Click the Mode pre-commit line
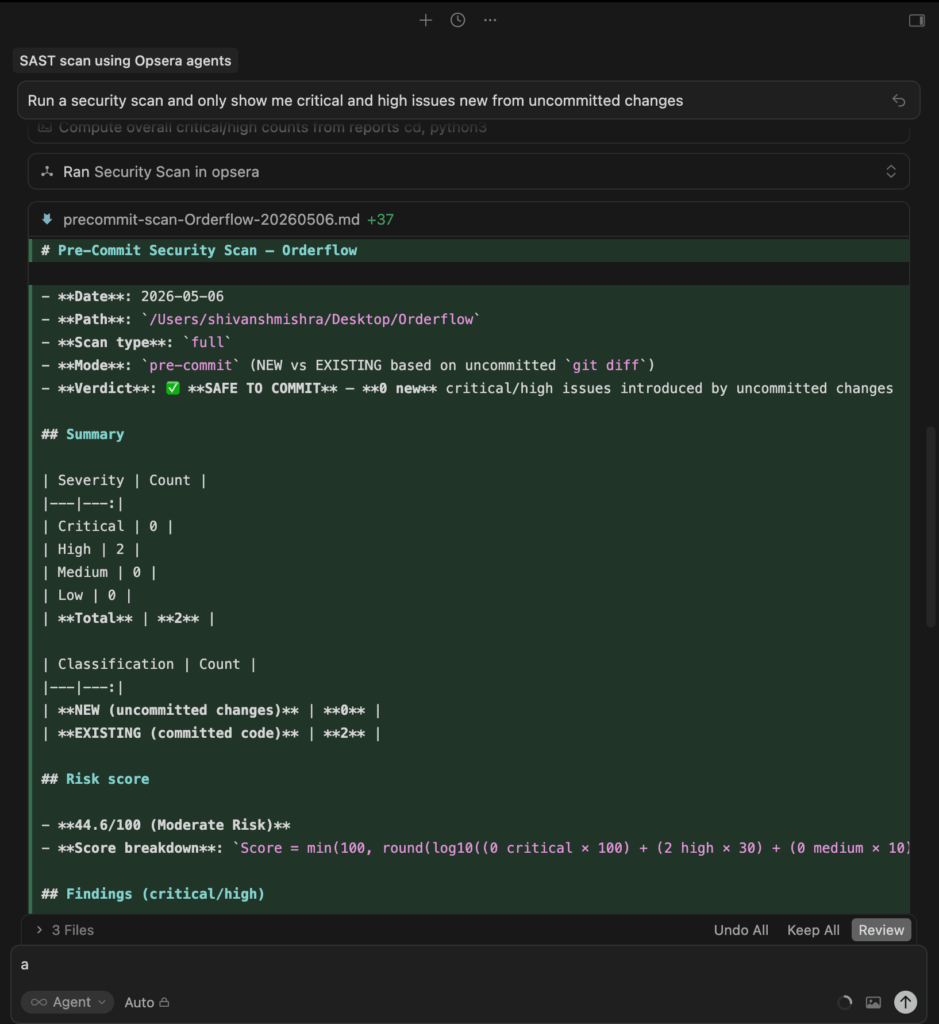Screen dimensions: 939x1024 pos(348,365)
